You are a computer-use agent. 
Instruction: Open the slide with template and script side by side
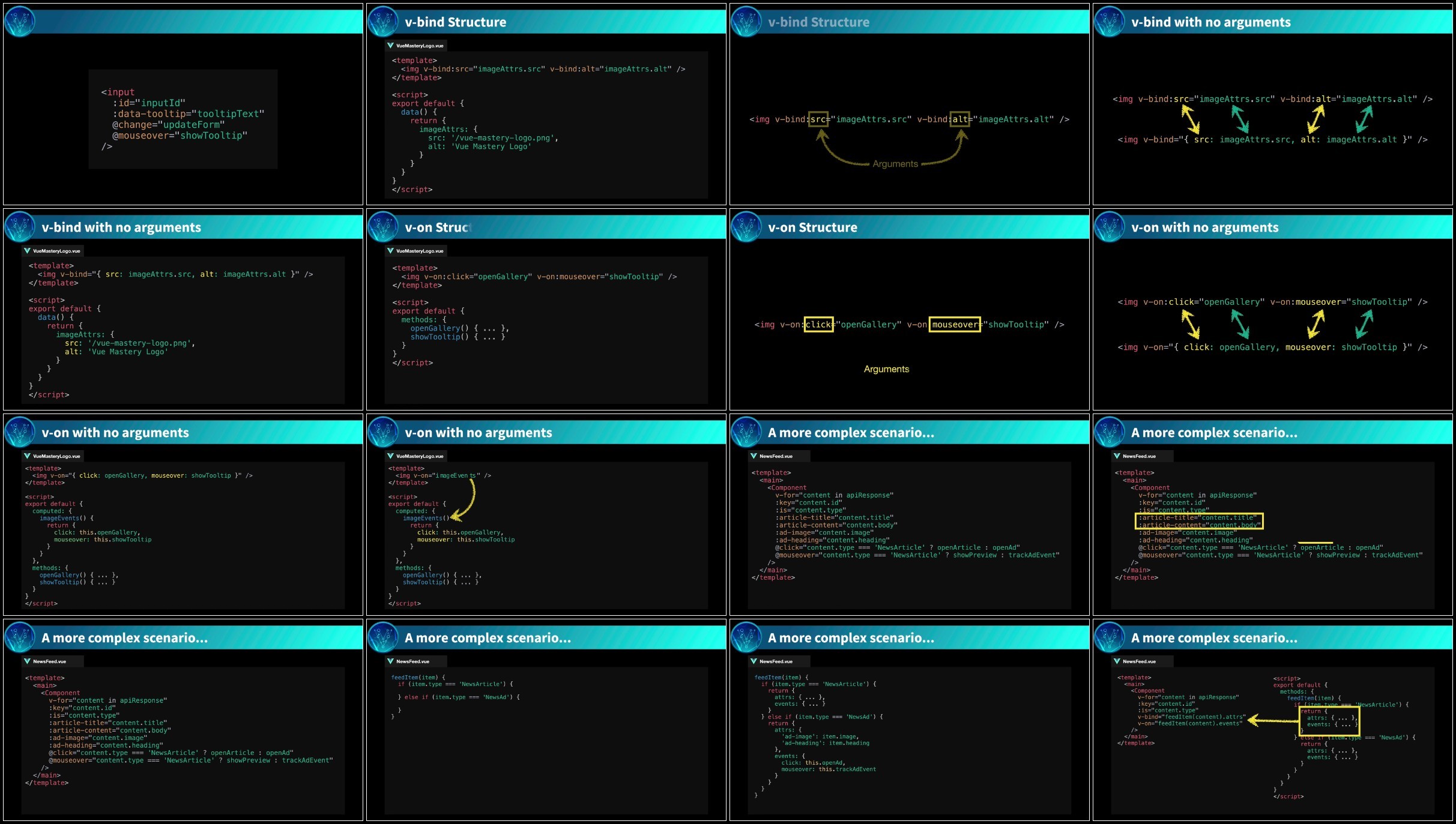coord(1273,720)
